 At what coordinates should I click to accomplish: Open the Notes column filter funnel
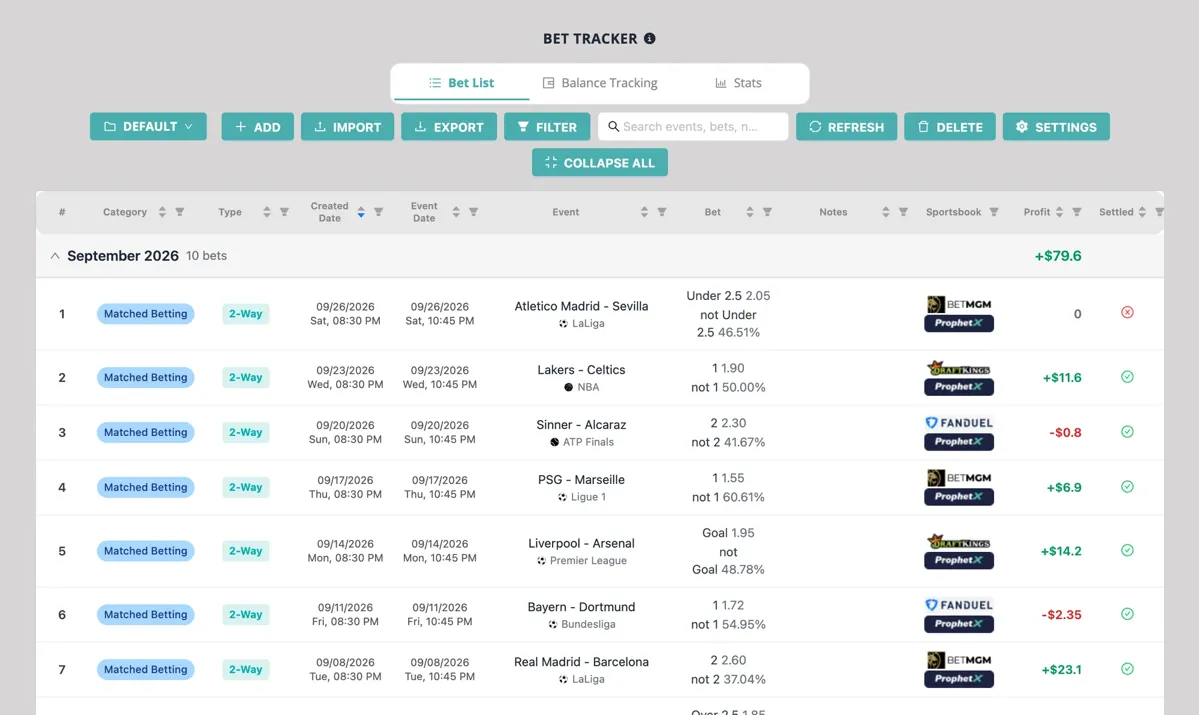pyautogui.click(x=903, y=212)
